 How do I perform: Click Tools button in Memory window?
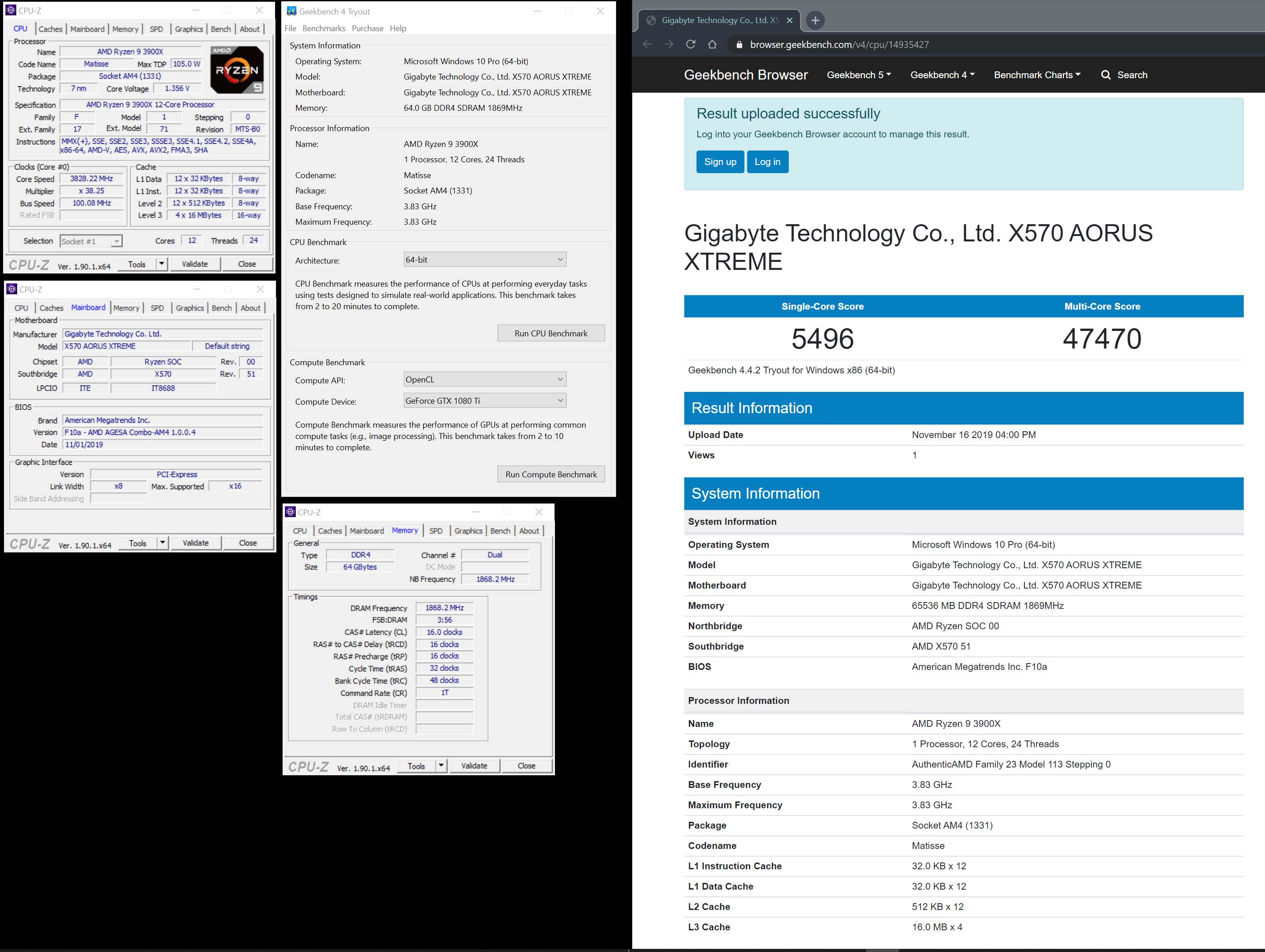(x=416, y=766)
